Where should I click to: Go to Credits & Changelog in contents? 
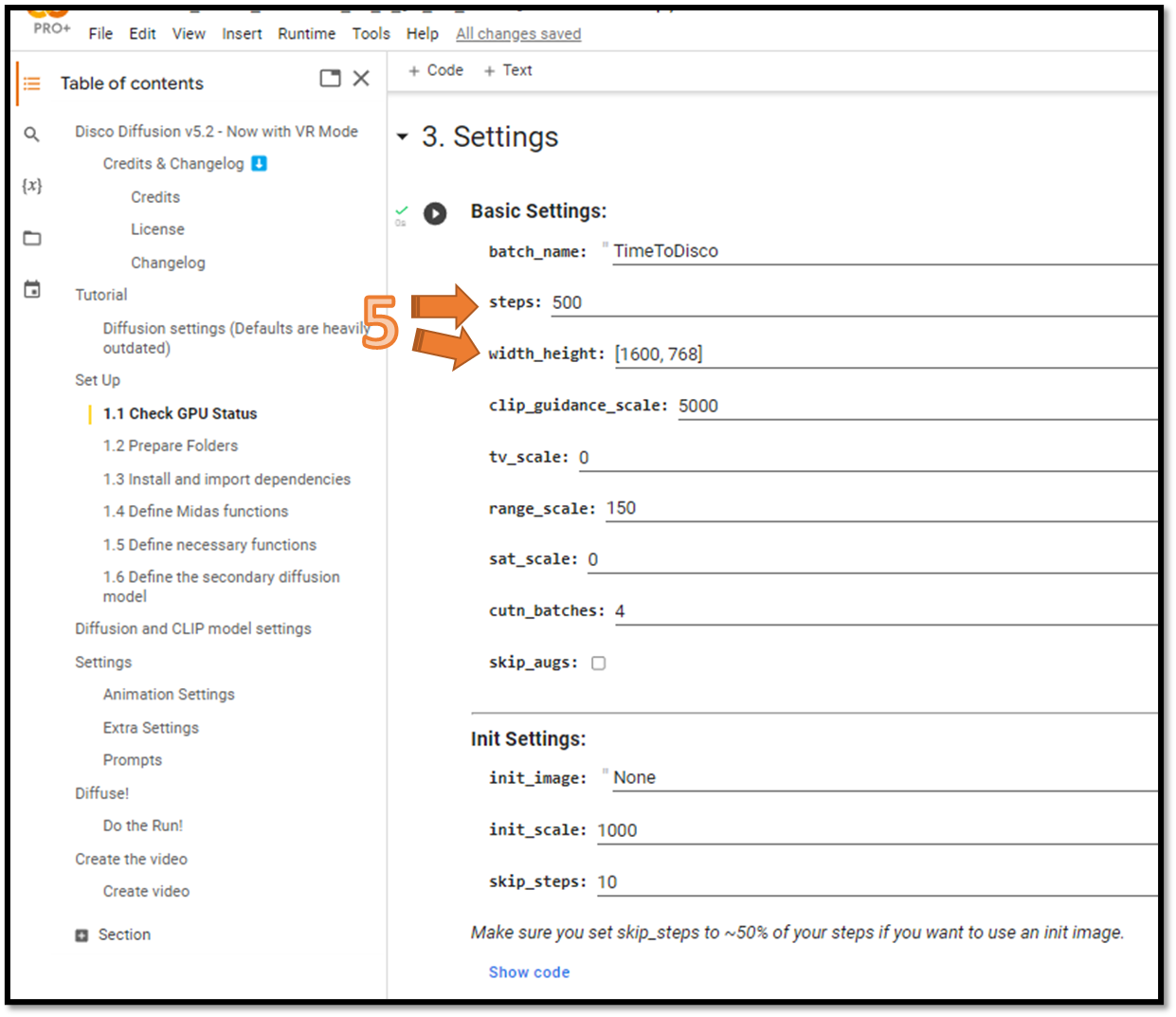tap(173, 164)
